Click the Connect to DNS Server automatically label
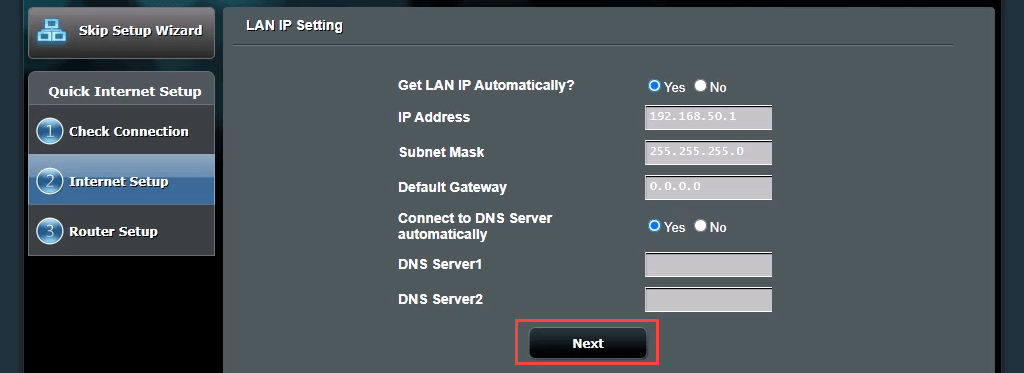 pos(475,226)
